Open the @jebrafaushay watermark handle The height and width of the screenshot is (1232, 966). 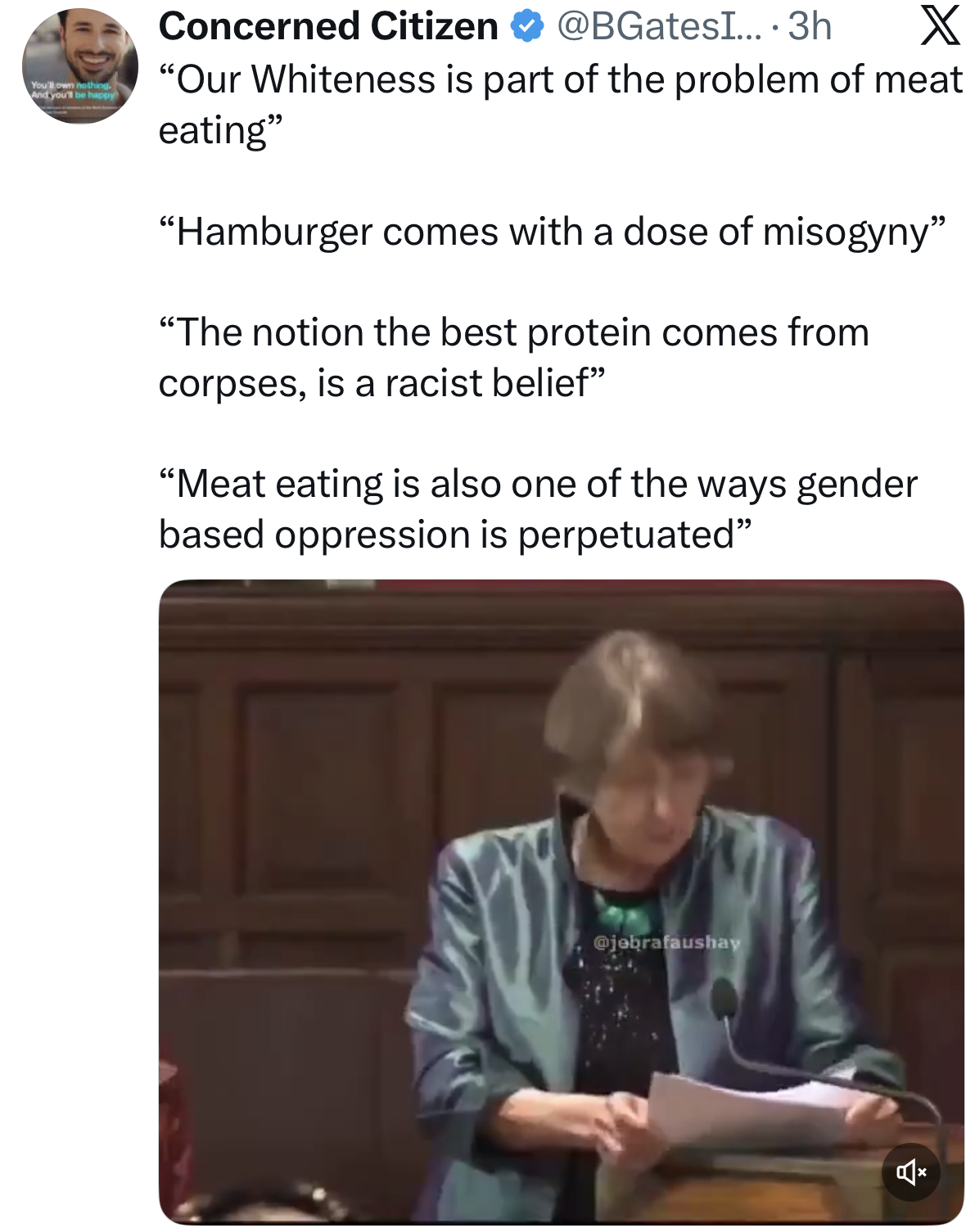click(666, 942)
